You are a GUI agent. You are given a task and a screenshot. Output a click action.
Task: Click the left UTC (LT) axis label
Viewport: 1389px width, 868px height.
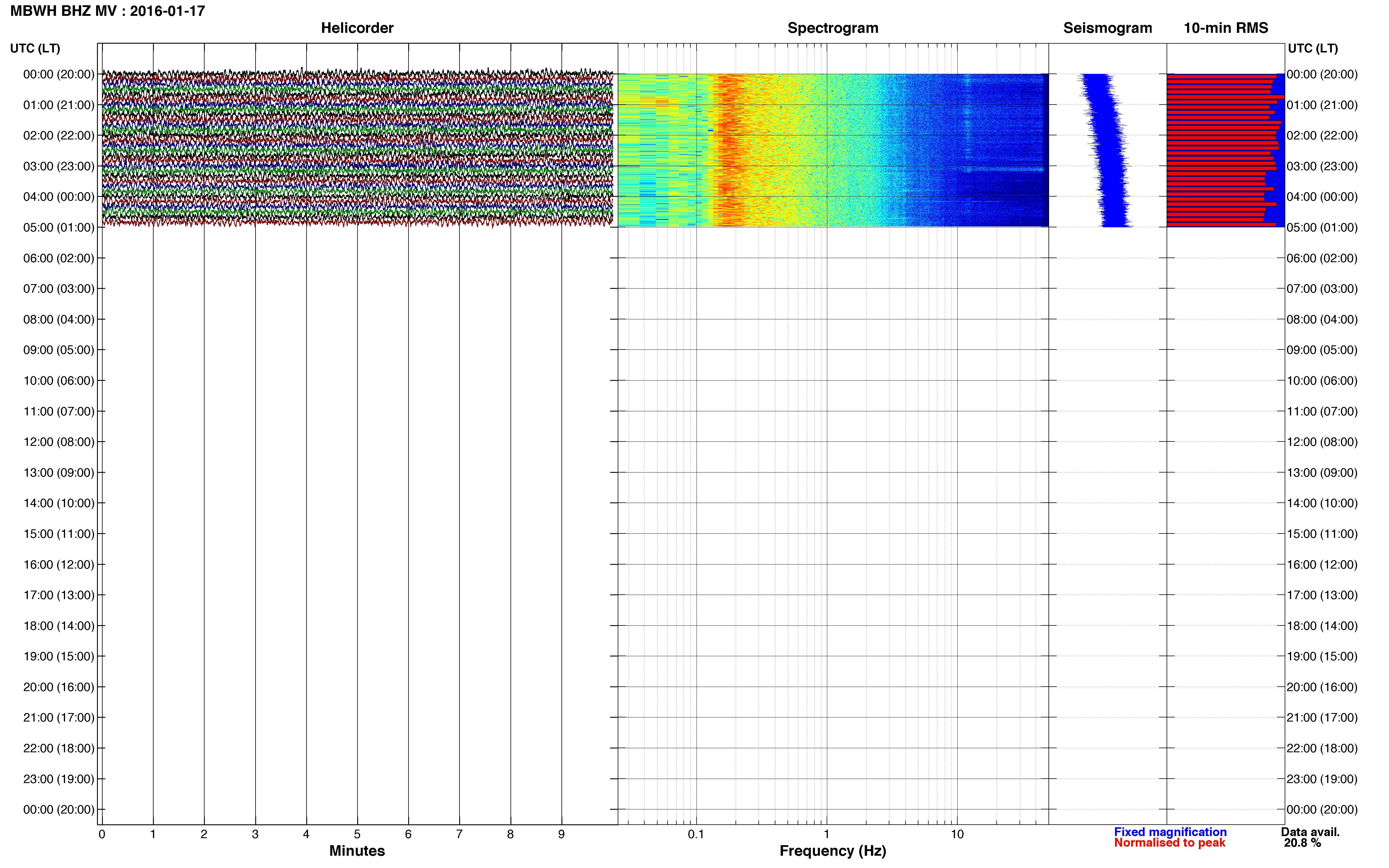click(35, 48)
